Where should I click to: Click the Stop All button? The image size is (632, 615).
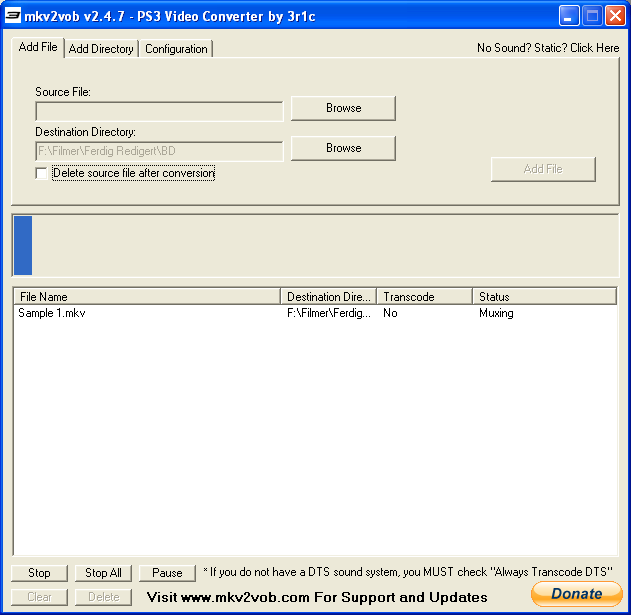point(103,573)
